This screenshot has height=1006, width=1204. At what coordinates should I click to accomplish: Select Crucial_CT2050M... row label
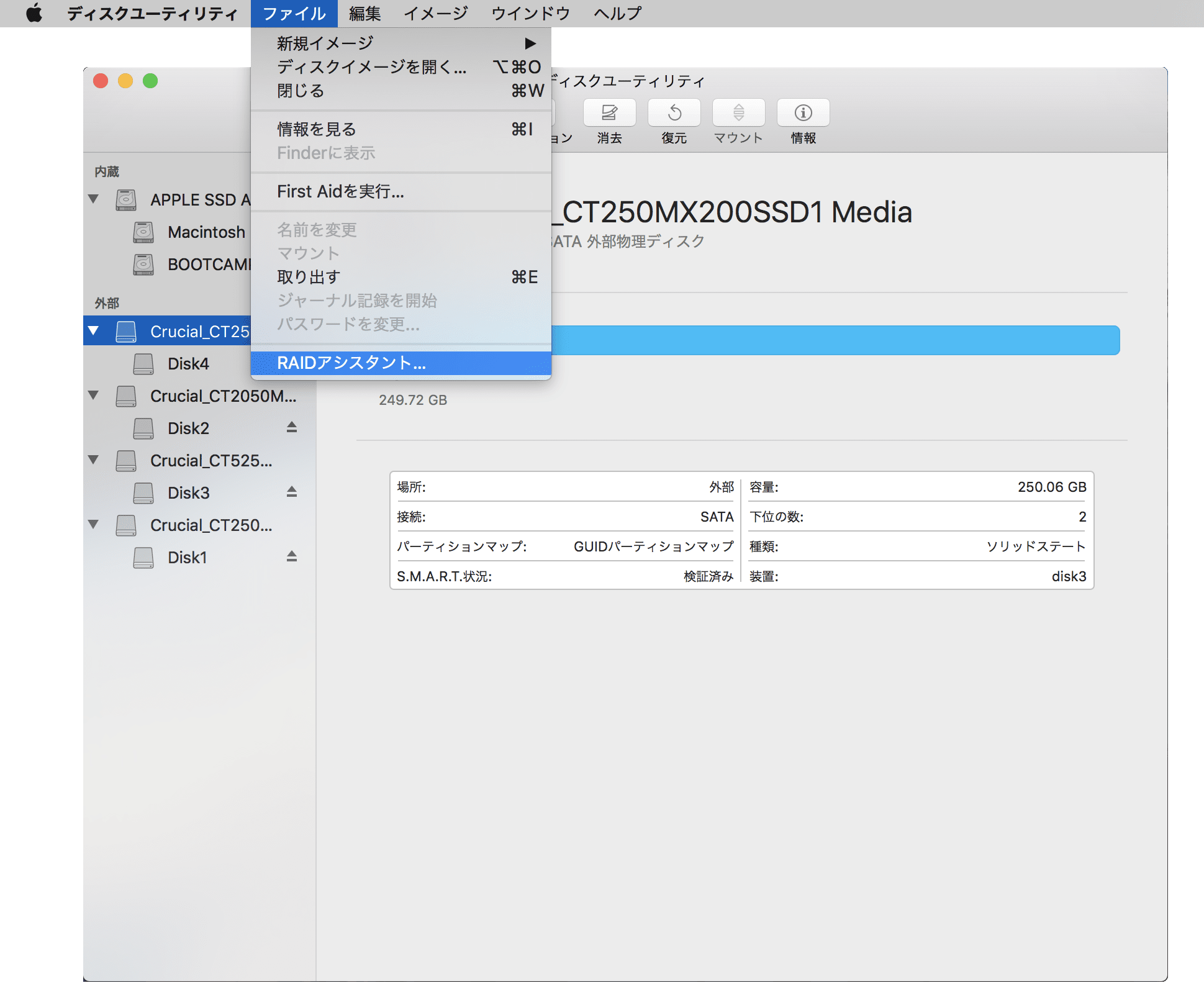224,396
